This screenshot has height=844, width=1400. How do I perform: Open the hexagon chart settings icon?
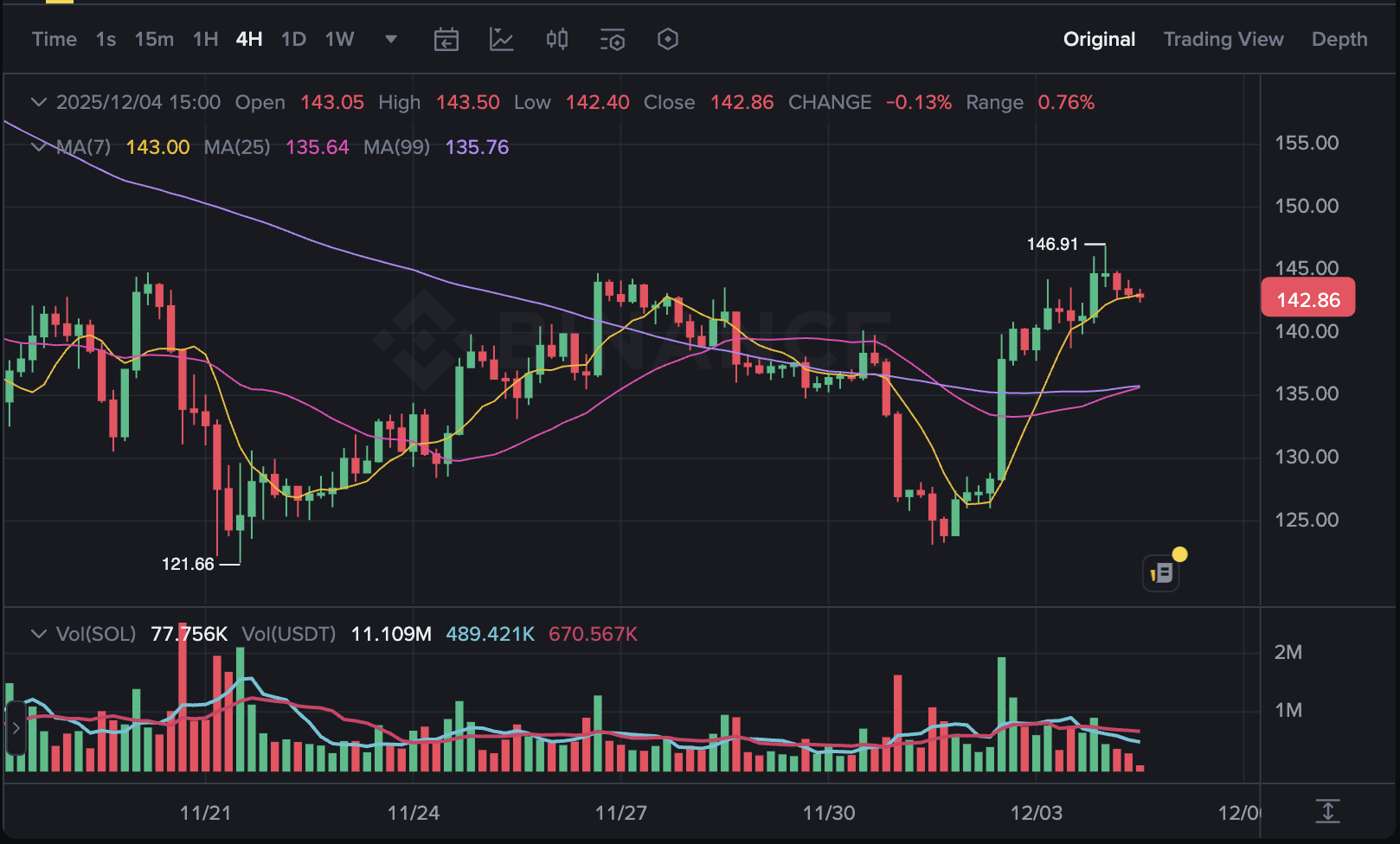pyautogui.click(x=668, y=40)
